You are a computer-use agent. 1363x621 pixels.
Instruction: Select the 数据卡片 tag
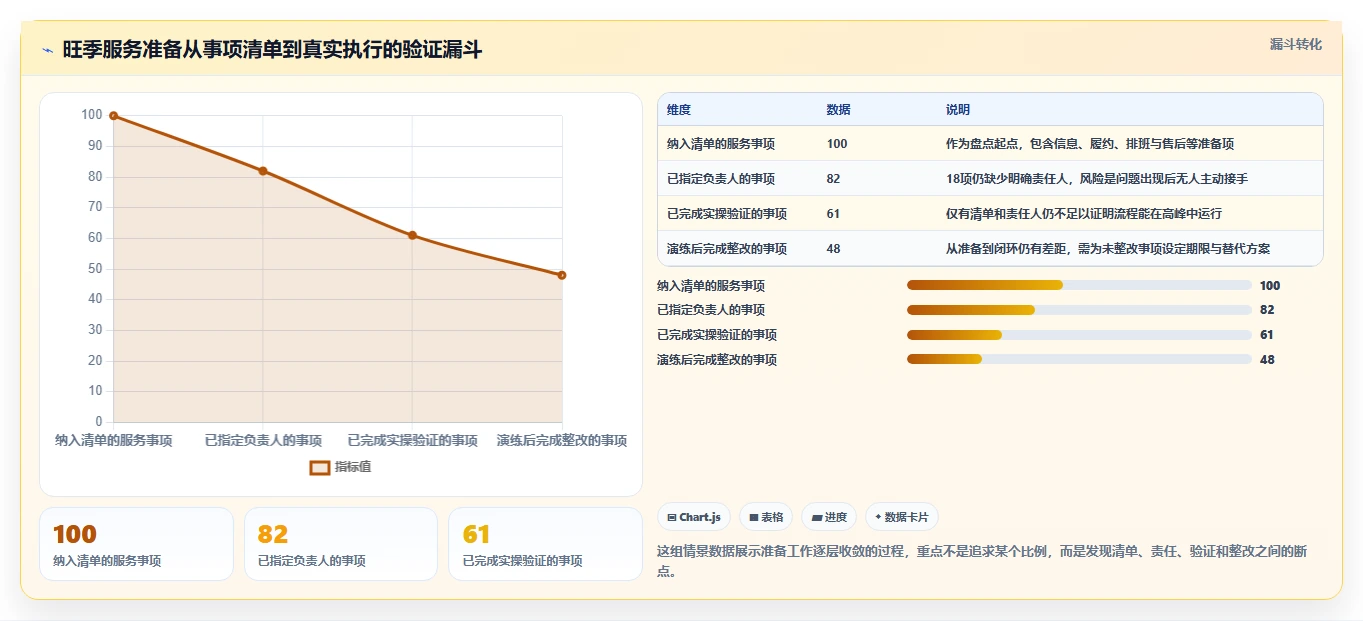(x=902, y=517)
